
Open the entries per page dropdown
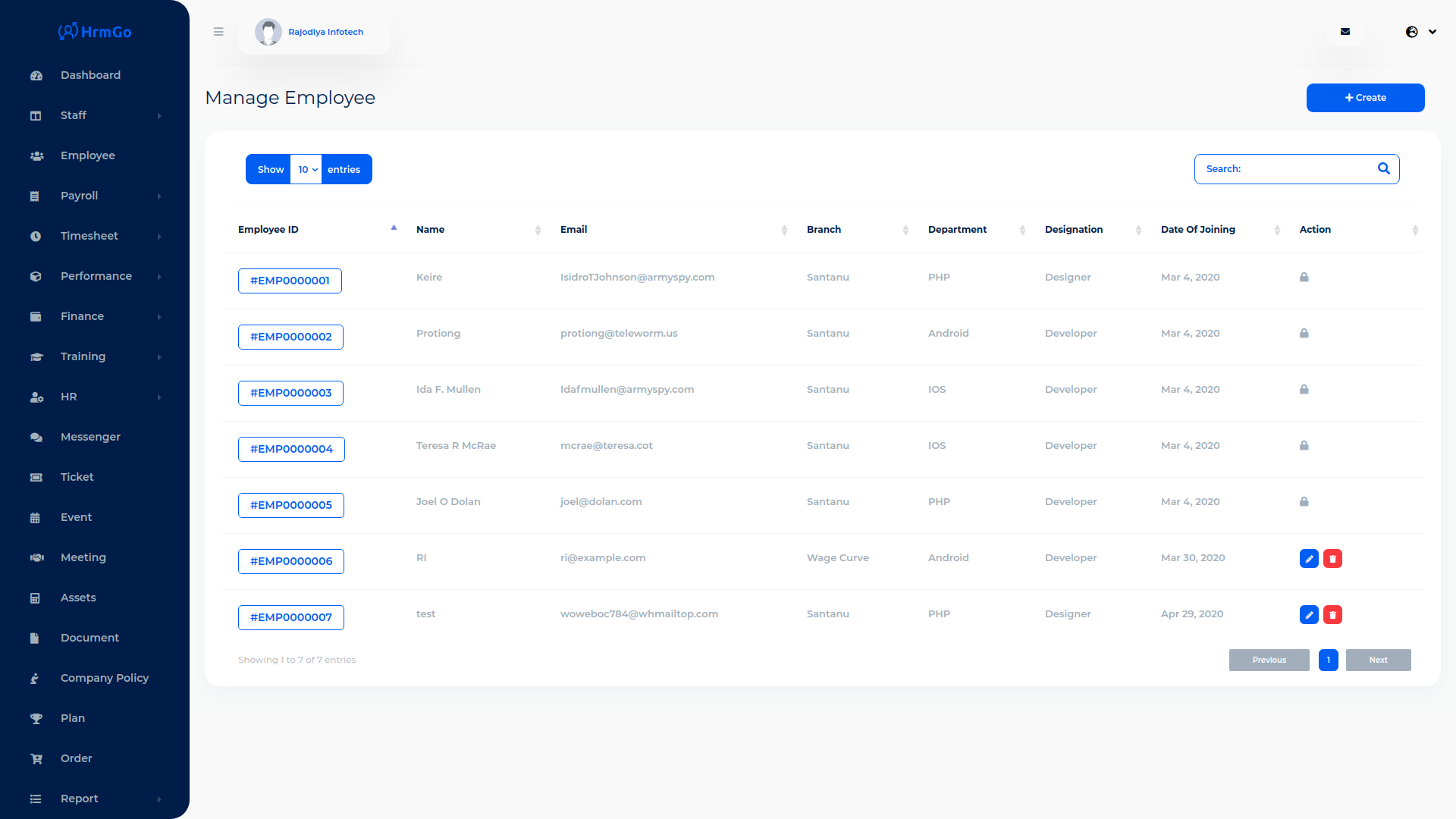pos(307,170)
